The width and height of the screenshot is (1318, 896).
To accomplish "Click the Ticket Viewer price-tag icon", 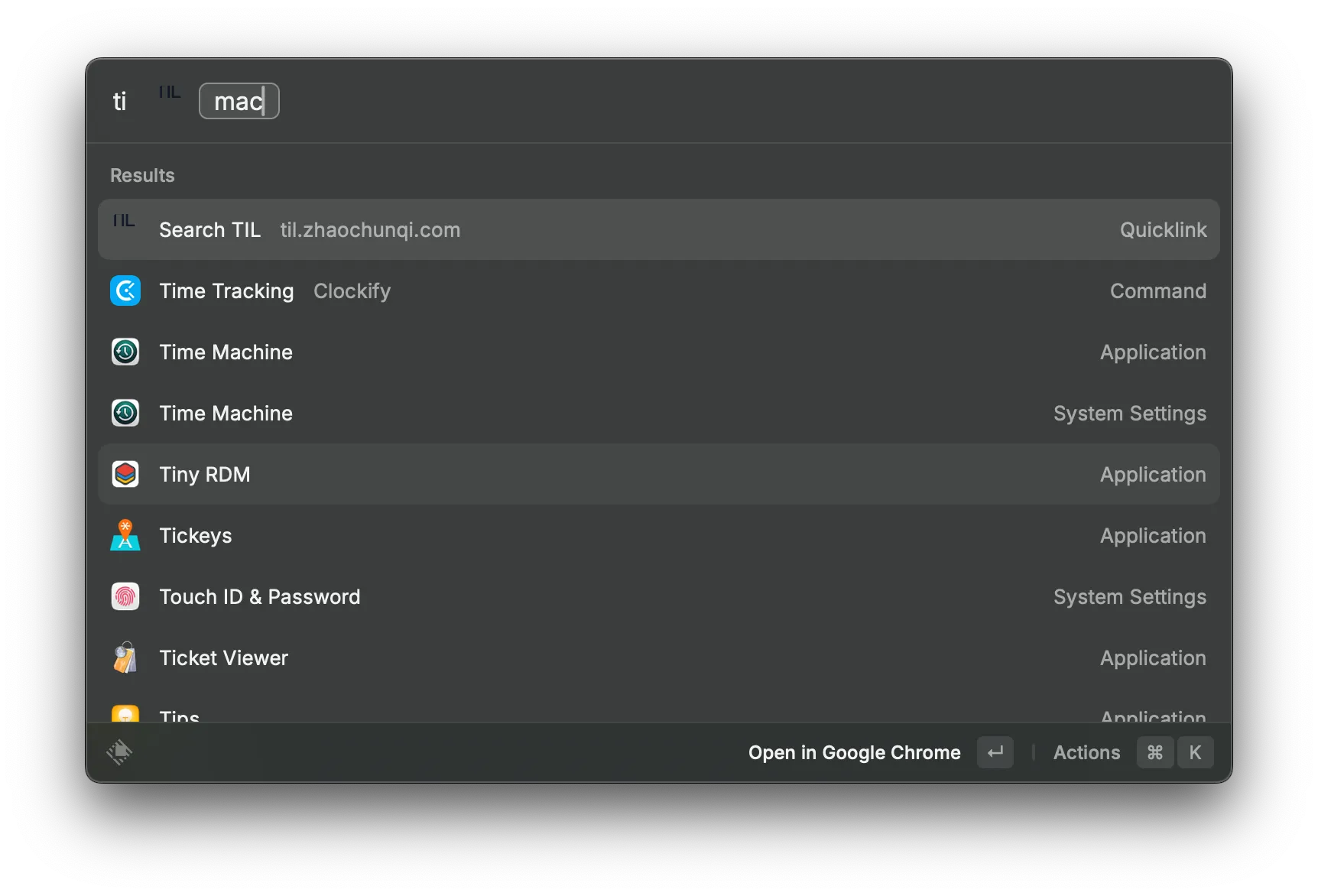I will pos(125,657).
